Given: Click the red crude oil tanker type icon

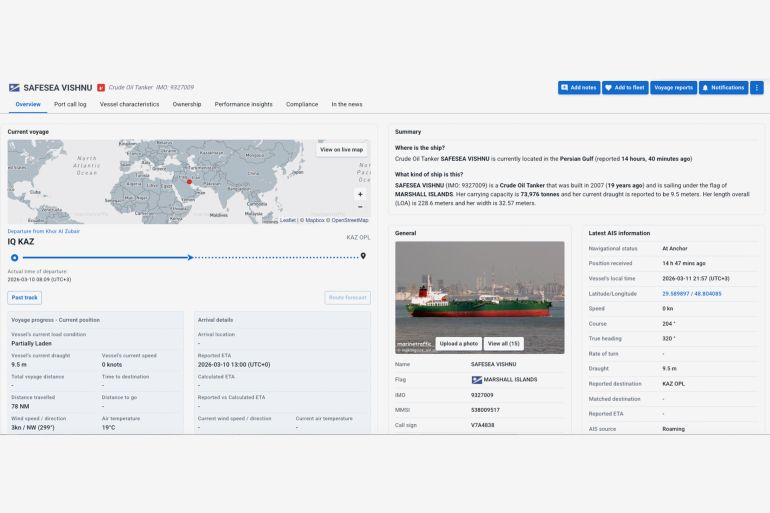Looking at the screenshot, I should (x=100, y=88).
